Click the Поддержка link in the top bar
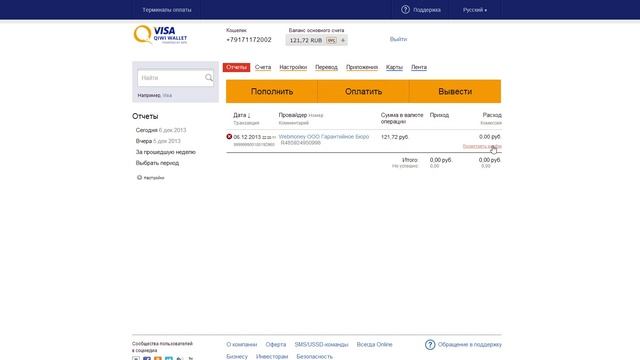The width and height of the screenshot is (640, 360). click(427, 10)
